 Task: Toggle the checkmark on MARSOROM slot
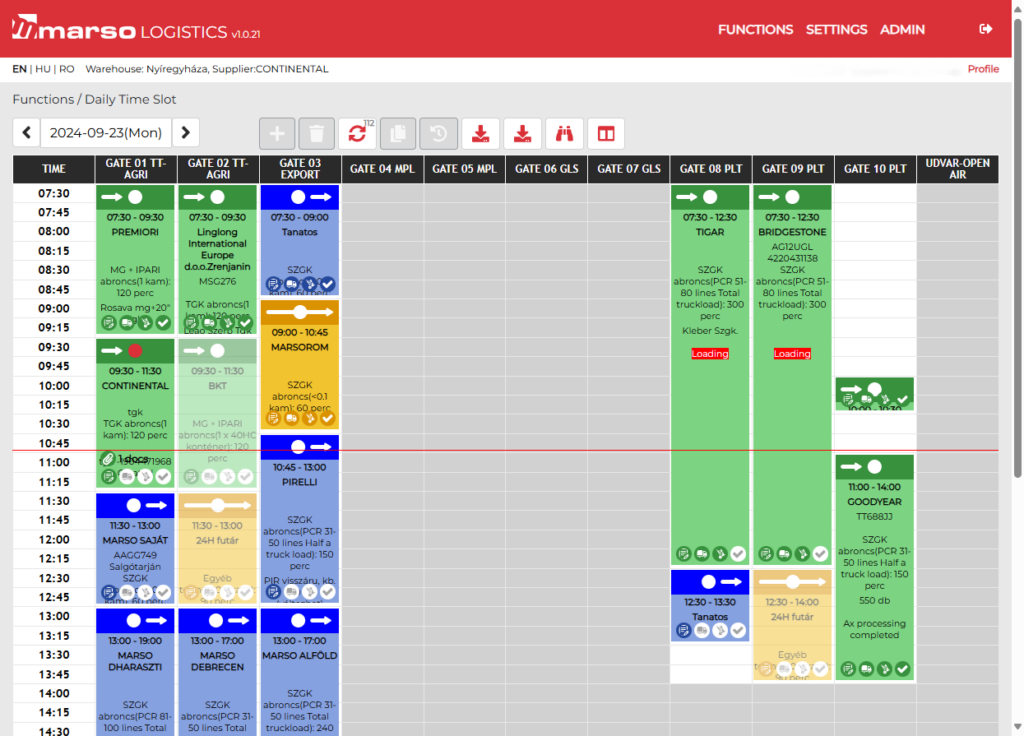tap(327, 418)
